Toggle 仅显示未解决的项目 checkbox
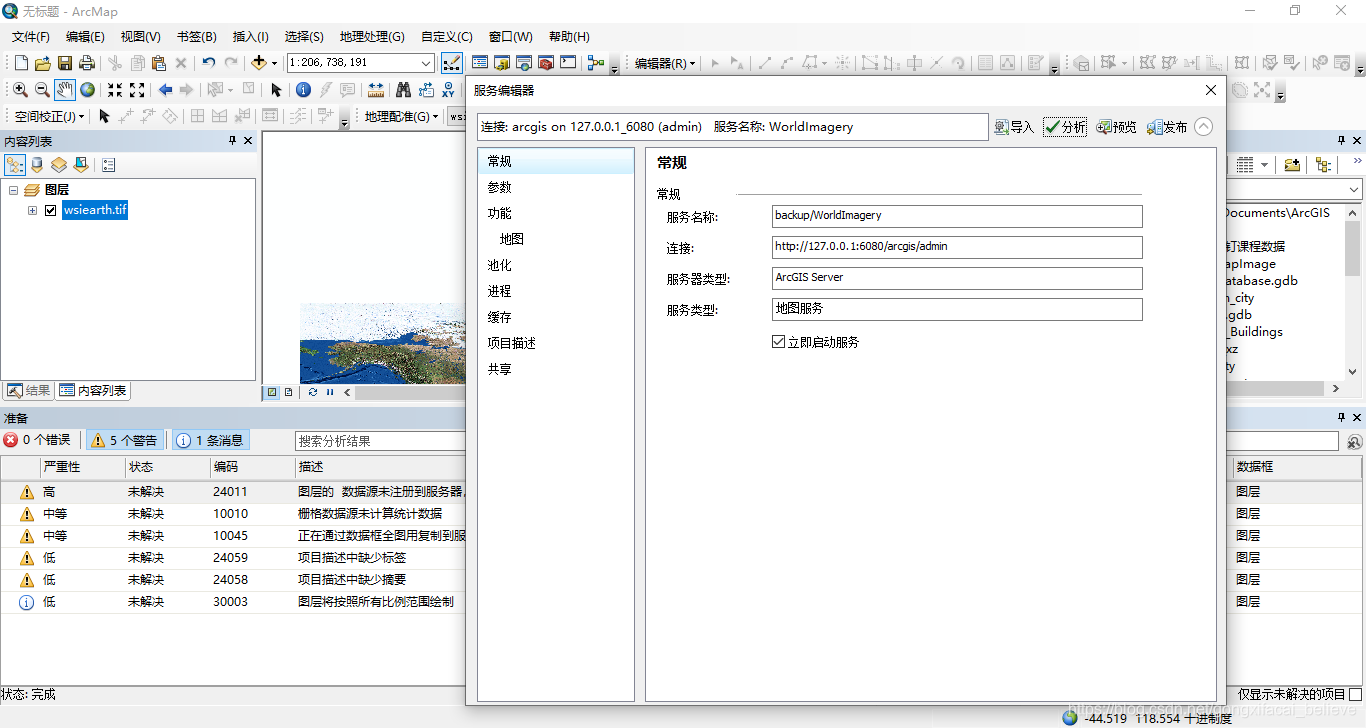This screenshot has height=728, width=1366. [1356, 694]
